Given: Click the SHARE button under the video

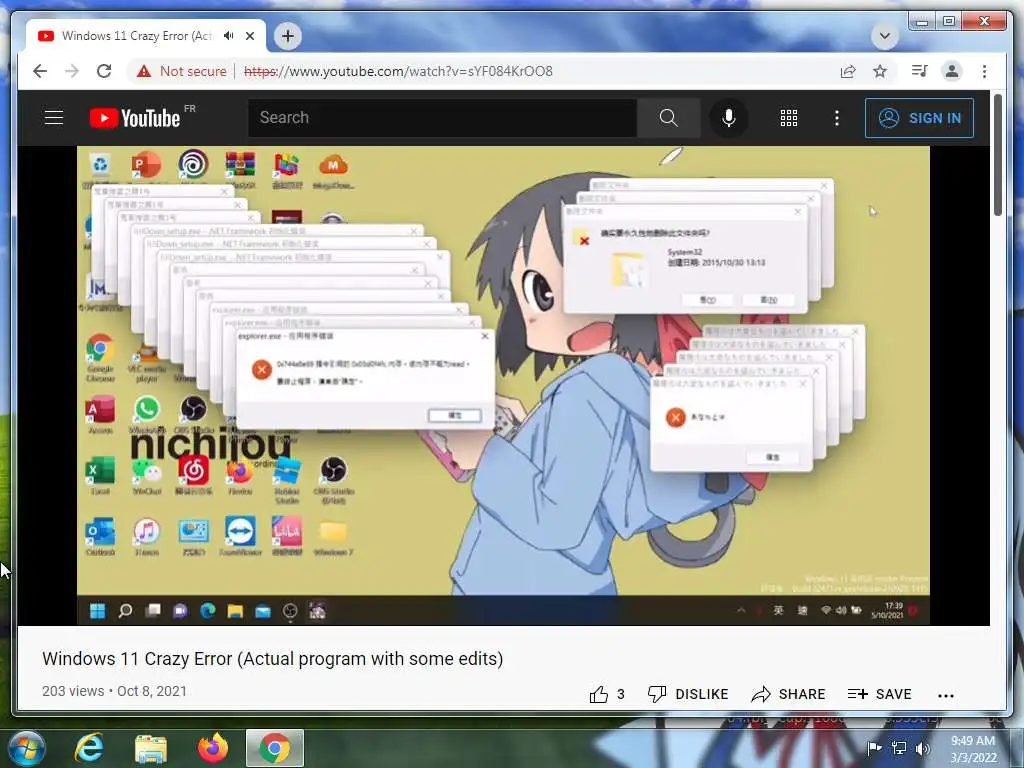Looking at the screenshot, I should pyautogui.click(x=788, y=694).
